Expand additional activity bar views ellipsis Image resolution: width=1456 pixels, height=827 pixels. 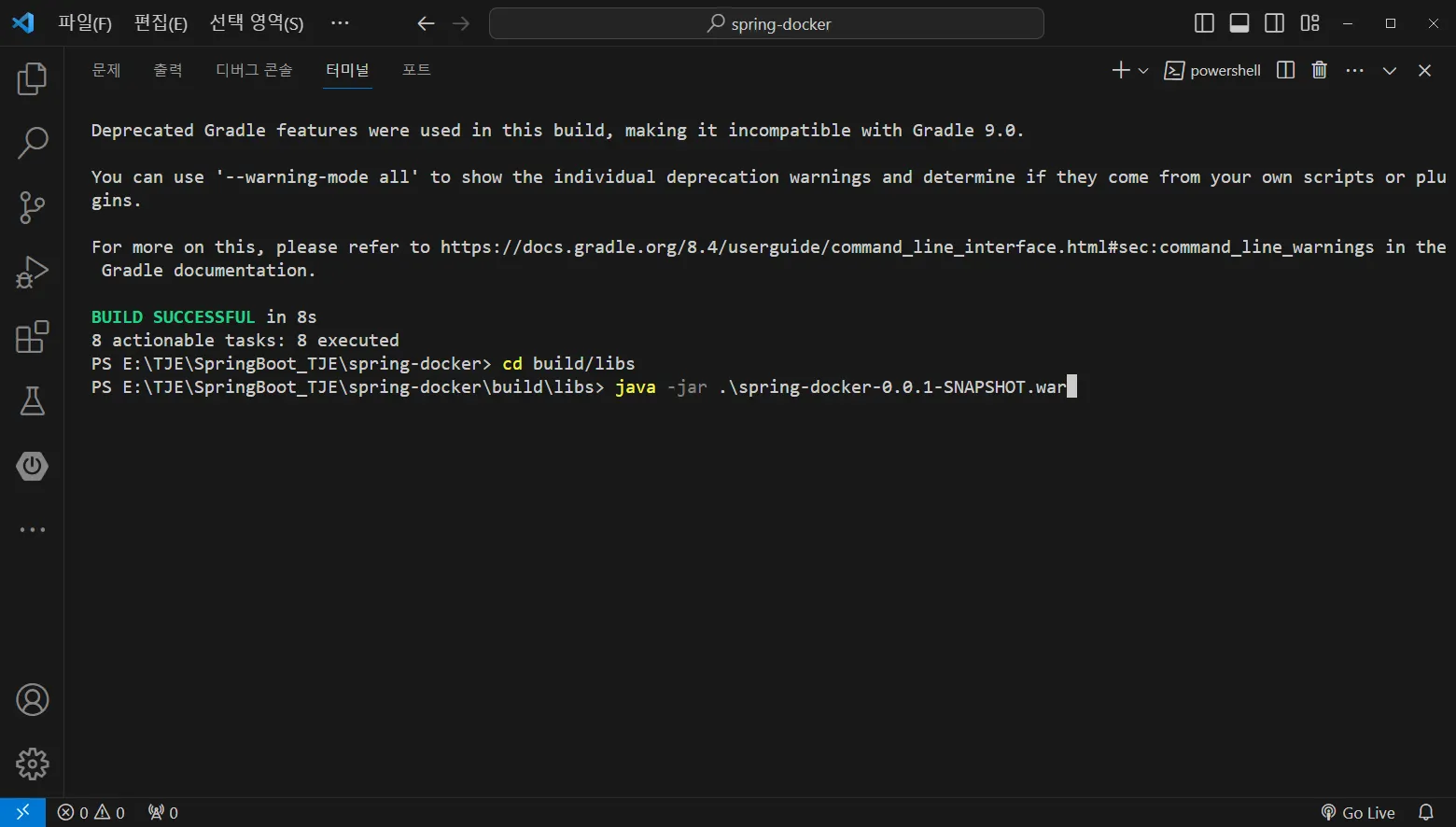click(x=32, y=530)
